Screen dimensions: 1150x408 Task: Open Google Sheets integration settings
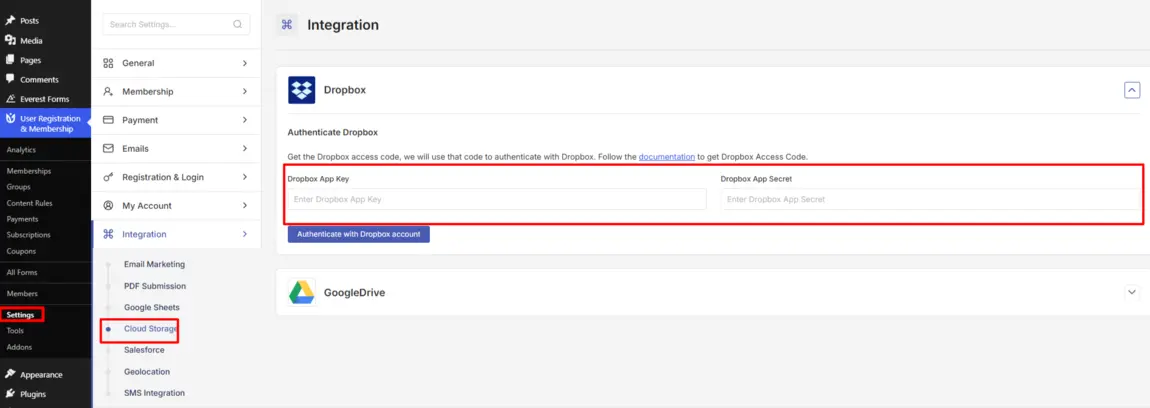tap(152, 307)
